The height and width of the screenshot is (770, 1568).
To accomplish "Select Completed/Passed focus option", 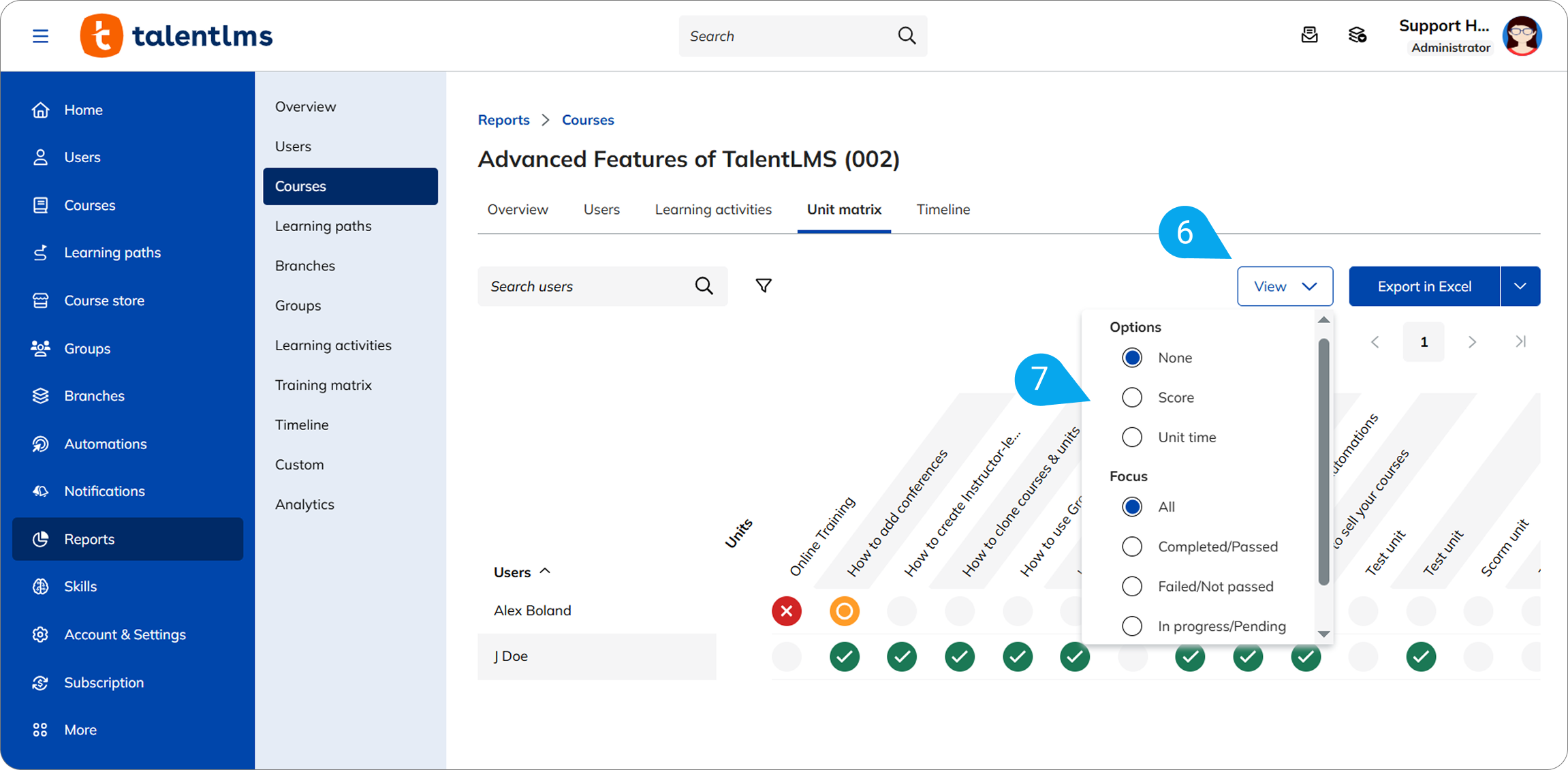I will click(x=1132, y=546).
